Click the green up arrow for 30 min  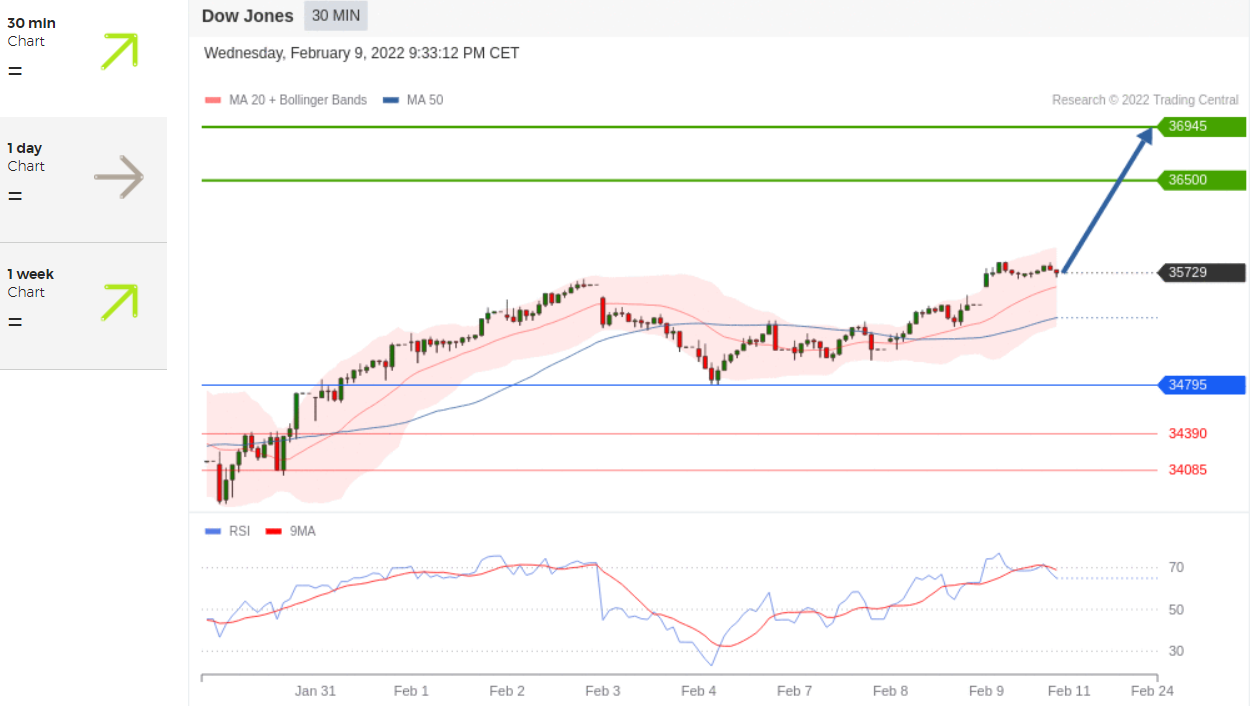pyautogui.click(x=119, y=51)
